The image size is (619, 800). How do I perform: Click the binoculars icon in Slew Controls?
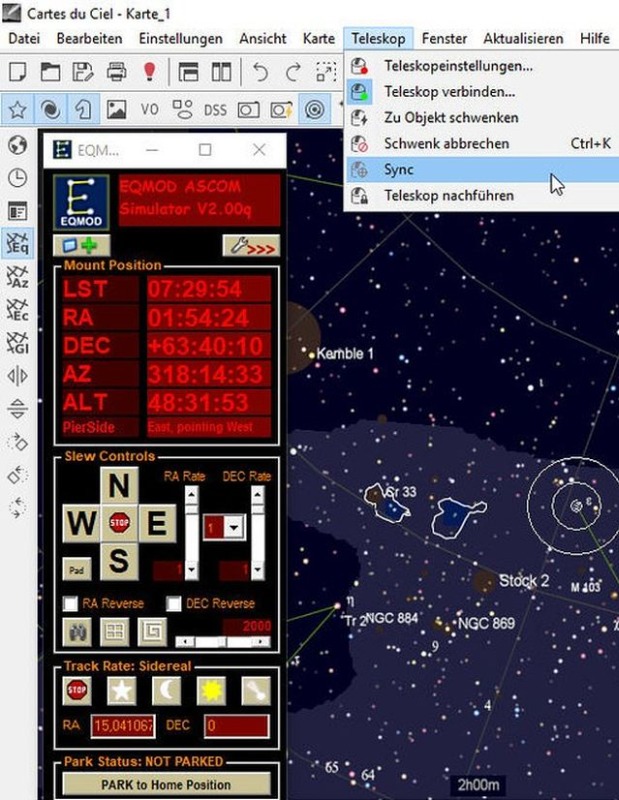click(77, 632)
